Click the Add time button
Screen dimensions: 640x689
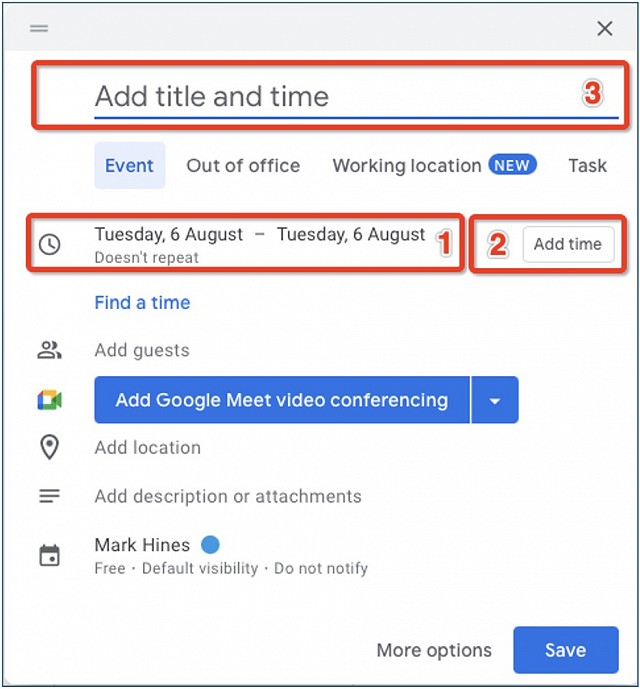click(567, 244)
